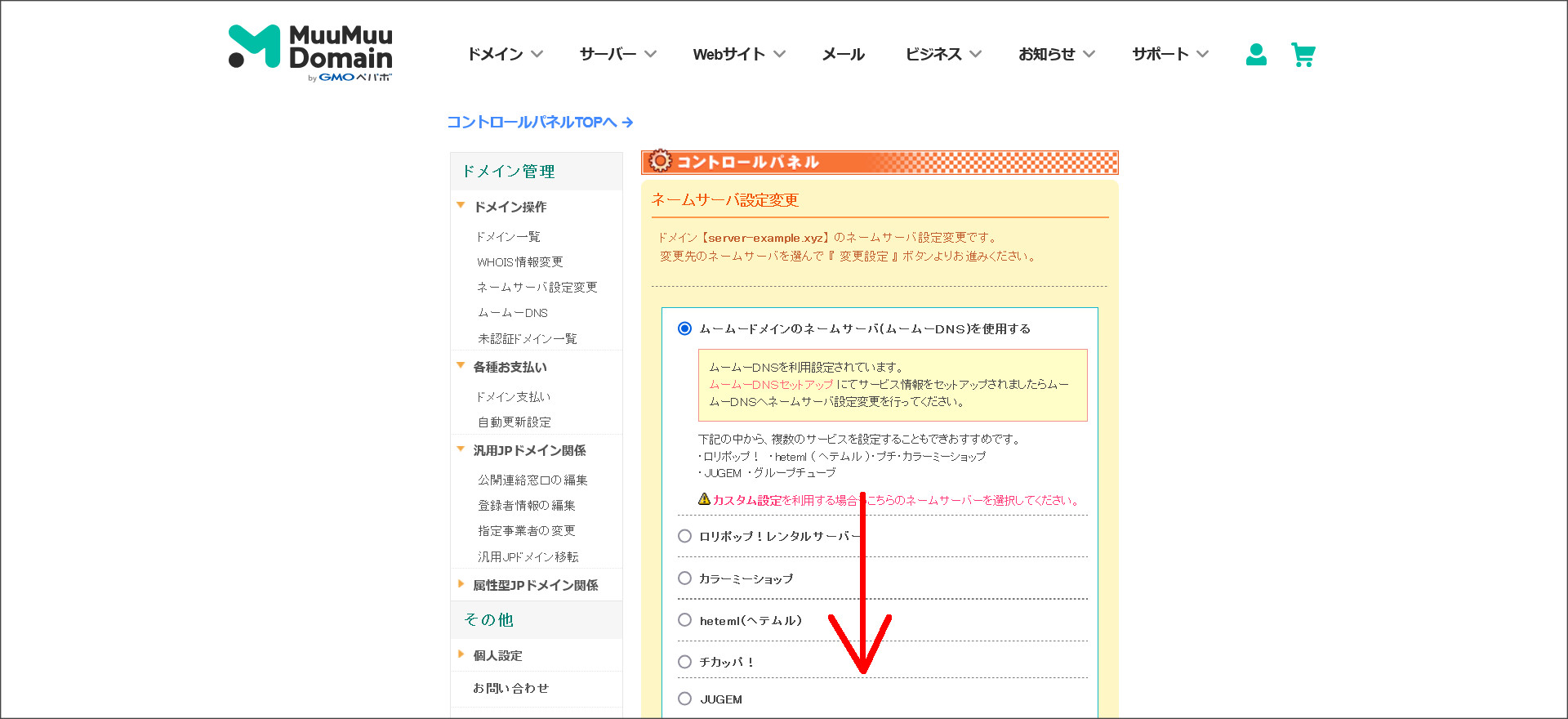Open WHOIS情報変更 in sidebar
The height and width of the screenshot is (719, 1568).
(519, 261)
